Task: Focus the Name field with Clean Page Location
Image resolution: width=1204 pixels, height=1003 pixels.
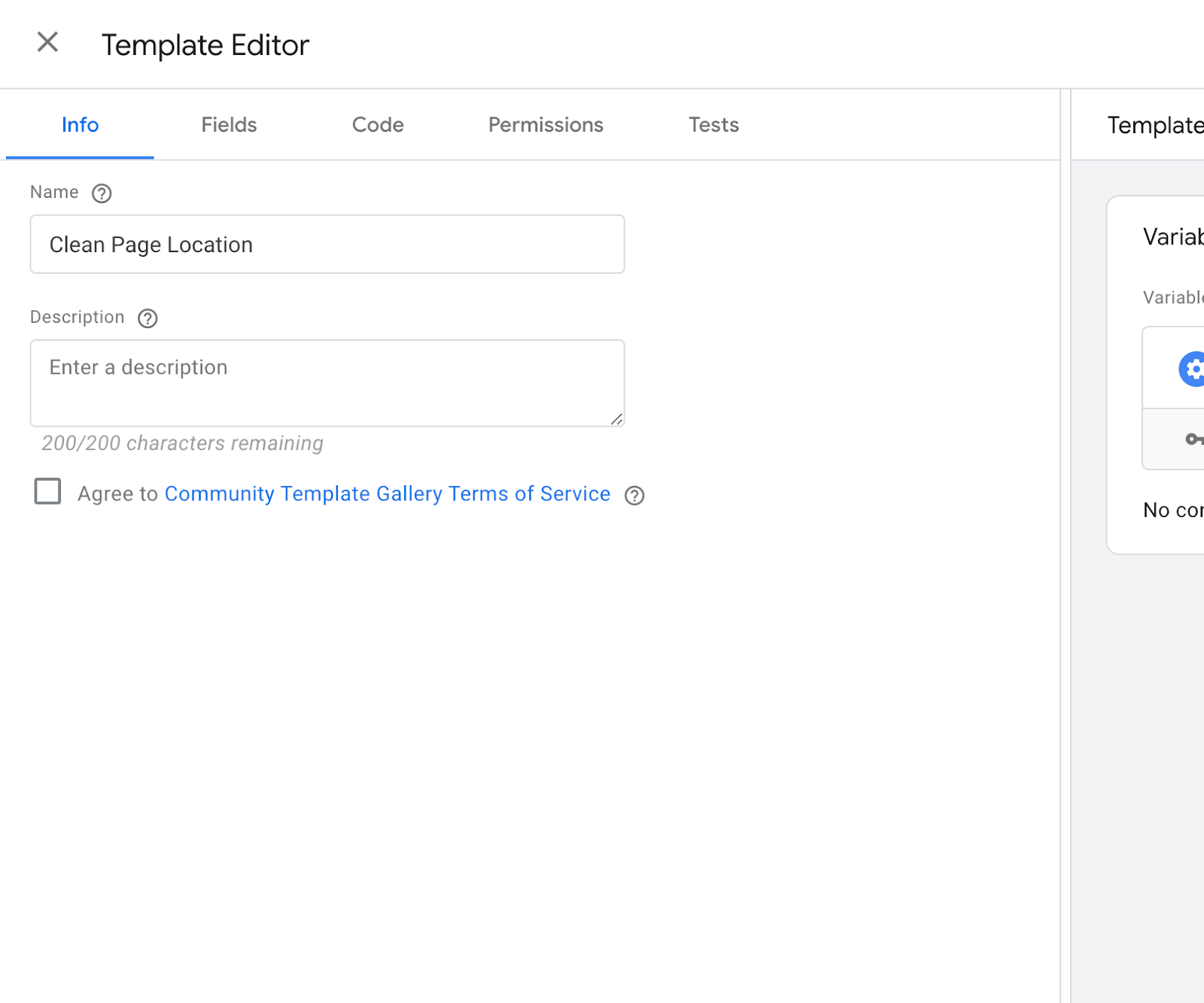Action: [327, 245]
